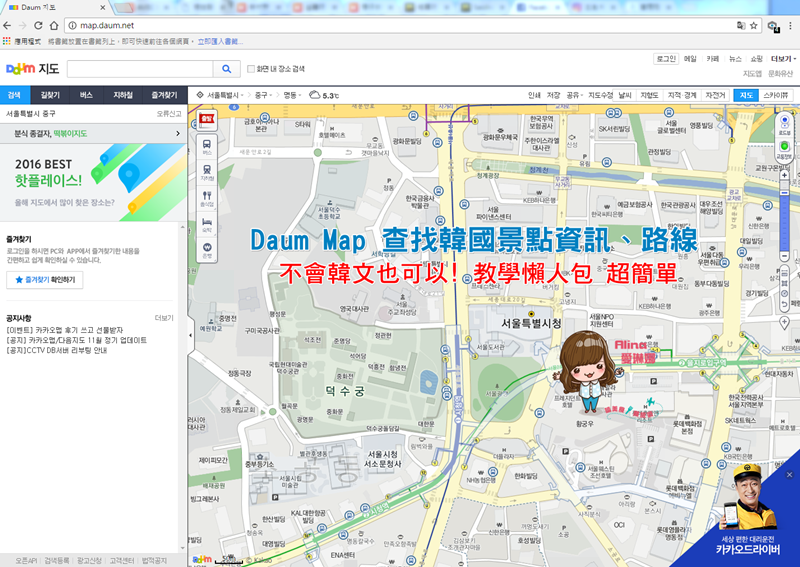This screenshot has width=800, height=567.
Task: Click the zoom in plus button
Action: [x=784, y=176]
